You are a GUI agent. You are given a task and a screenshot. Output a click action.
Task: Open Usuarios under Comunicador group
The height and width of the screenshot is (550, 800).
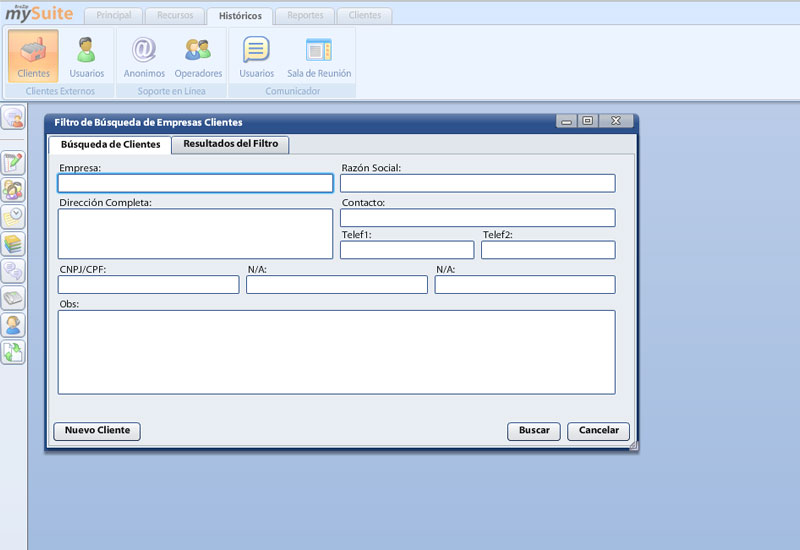[x=256, y=55]
